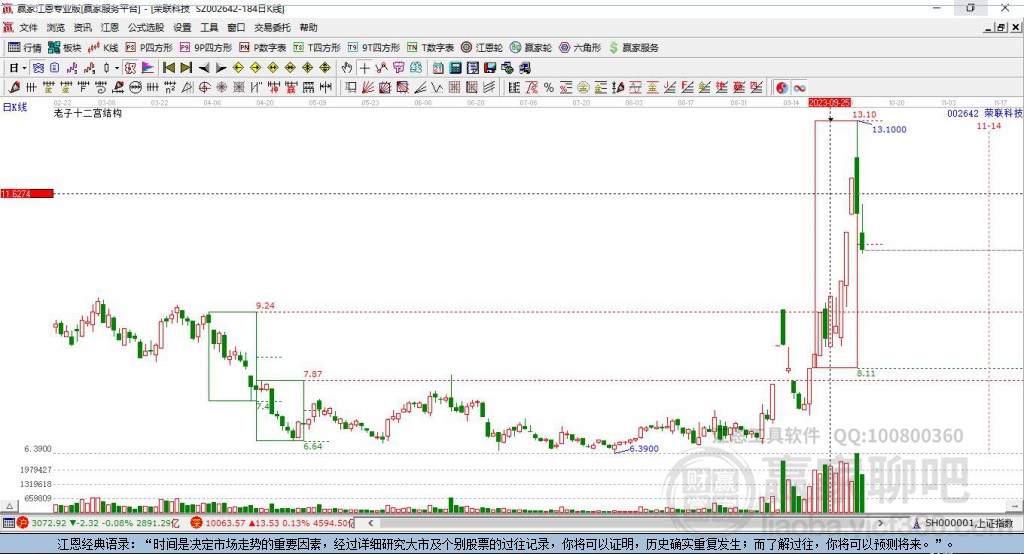1024x554 pixels.
Task: Open 赢家服务 from the toolbar
Action: click(633, 48)
